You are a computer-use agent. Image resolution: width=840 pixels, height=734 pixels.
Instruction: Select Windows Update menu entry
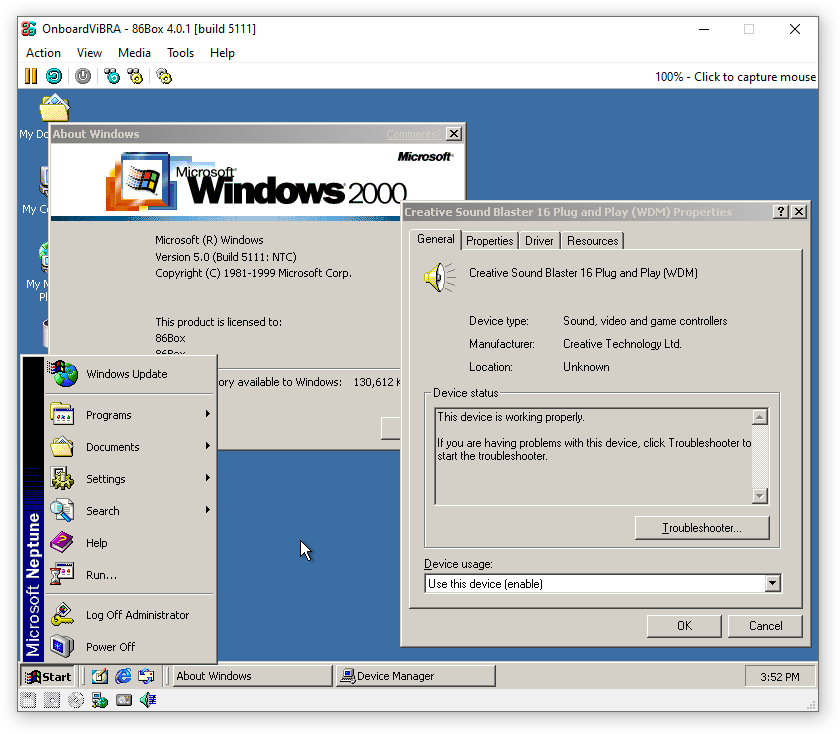coord(131,373)
